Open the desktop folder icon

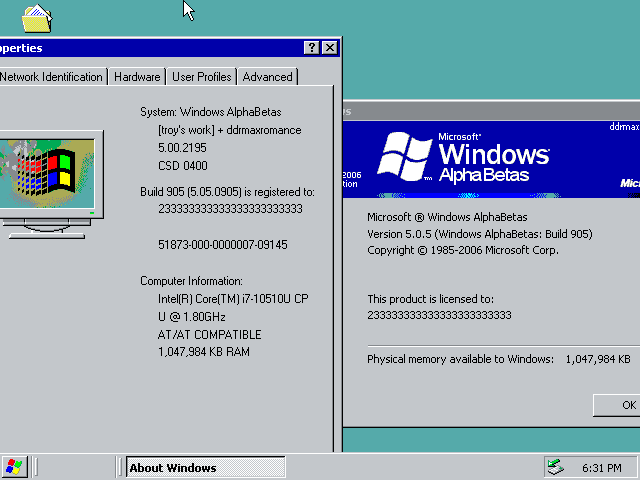coord(37,18)
